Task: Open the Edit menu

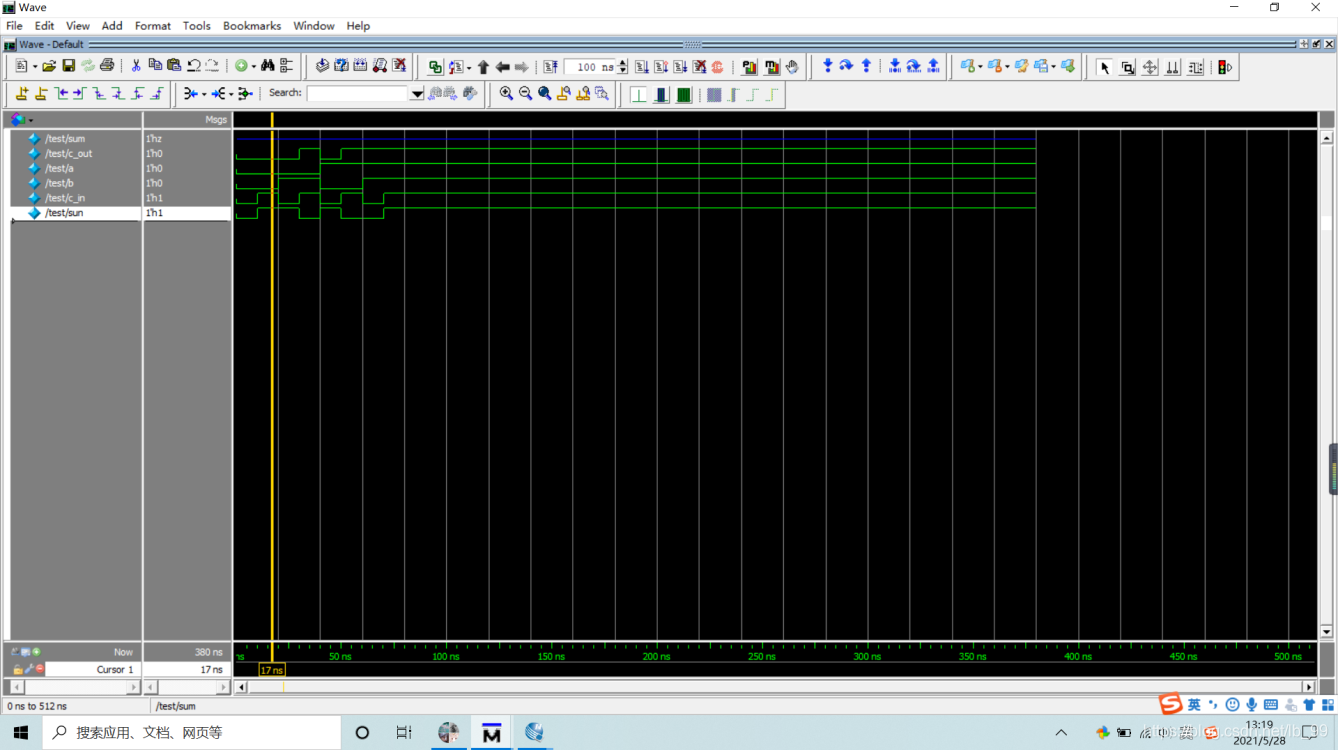Action: coord(44,26)
